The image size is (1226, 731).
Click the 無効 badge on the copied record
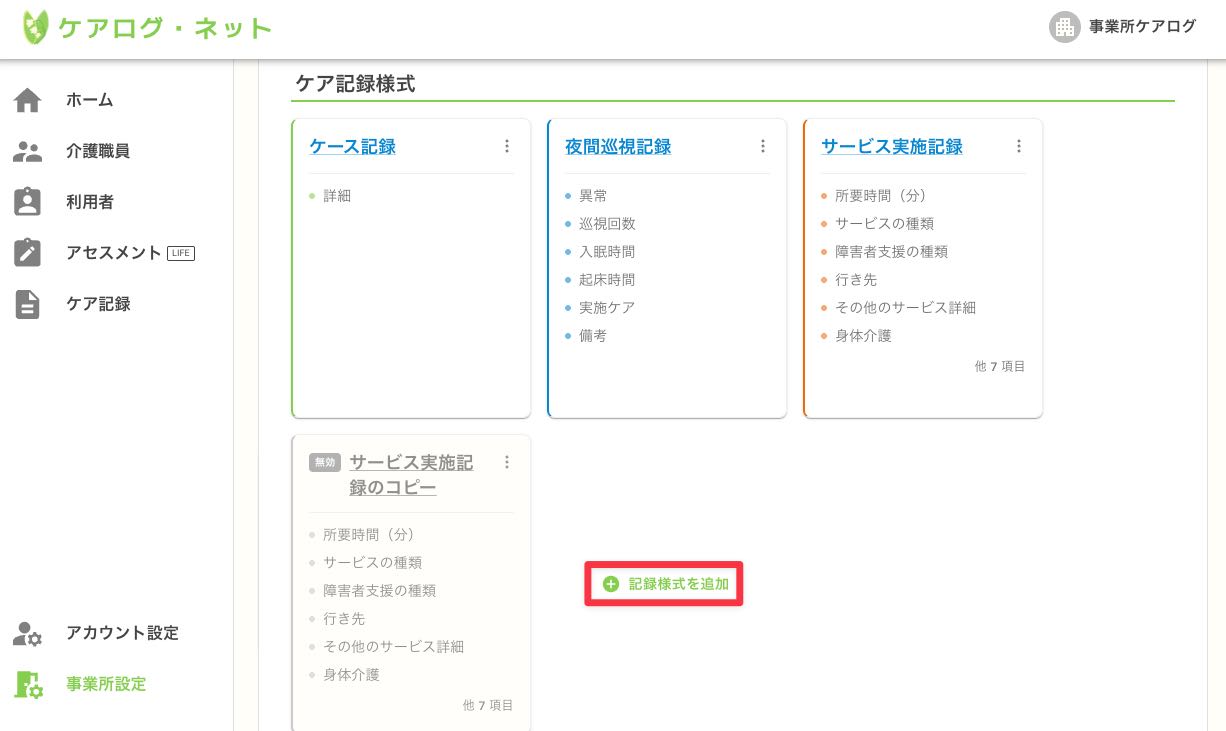pos(324,462)
